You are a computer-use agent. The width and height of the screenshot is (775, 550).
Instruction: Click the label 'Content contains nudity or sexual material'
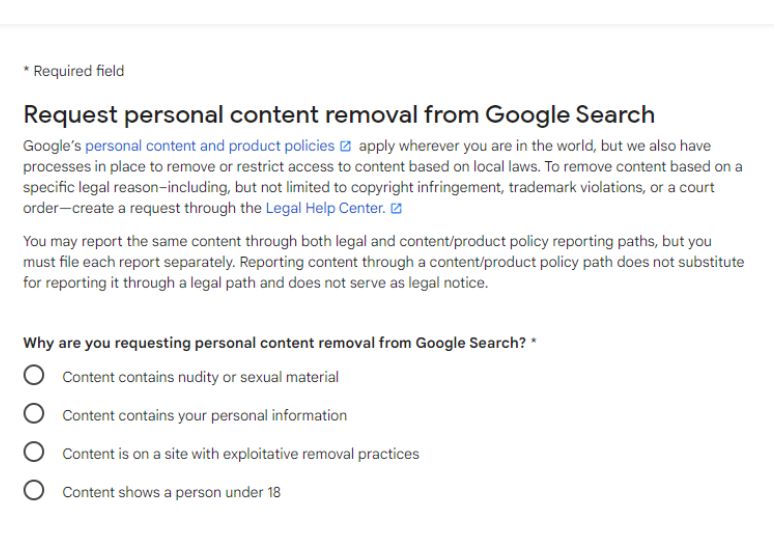(200, 377)
